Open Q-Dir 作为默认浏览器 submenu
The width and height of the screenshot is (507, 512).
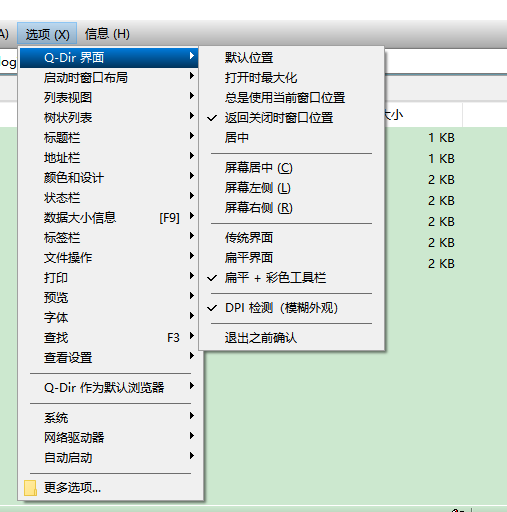click(109, 388)
